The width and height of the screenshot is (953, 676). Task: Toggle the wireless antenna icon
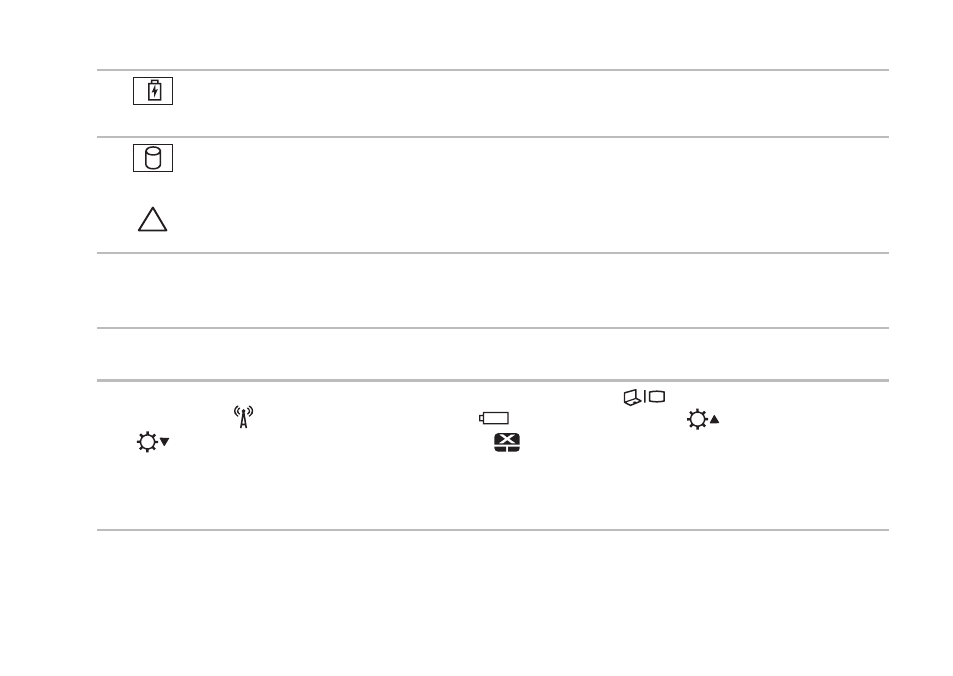(x=244, y=417)
